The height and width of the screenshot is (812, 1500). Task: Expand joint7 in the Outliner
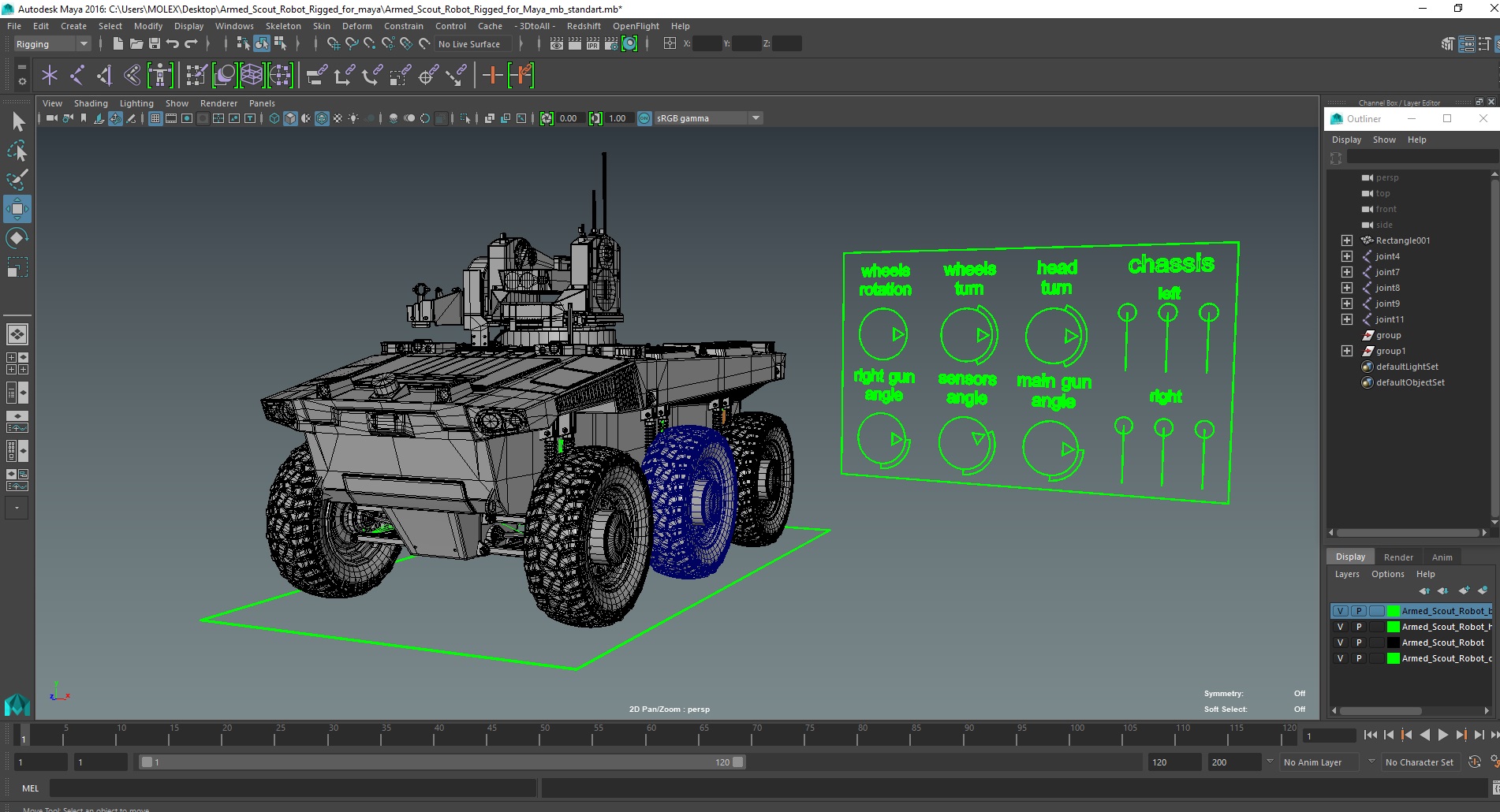pos(1347,272)
